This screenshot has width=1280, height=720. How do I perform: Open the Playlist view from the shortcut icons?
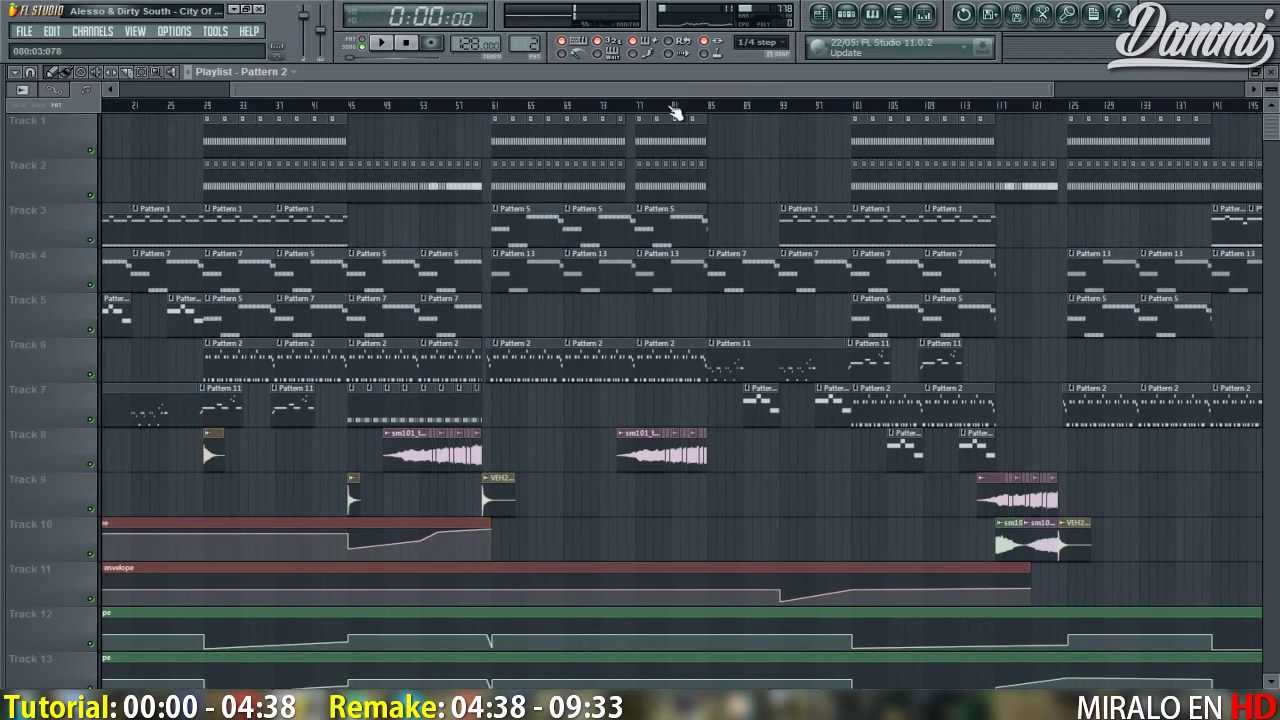(x=821, y=14)
